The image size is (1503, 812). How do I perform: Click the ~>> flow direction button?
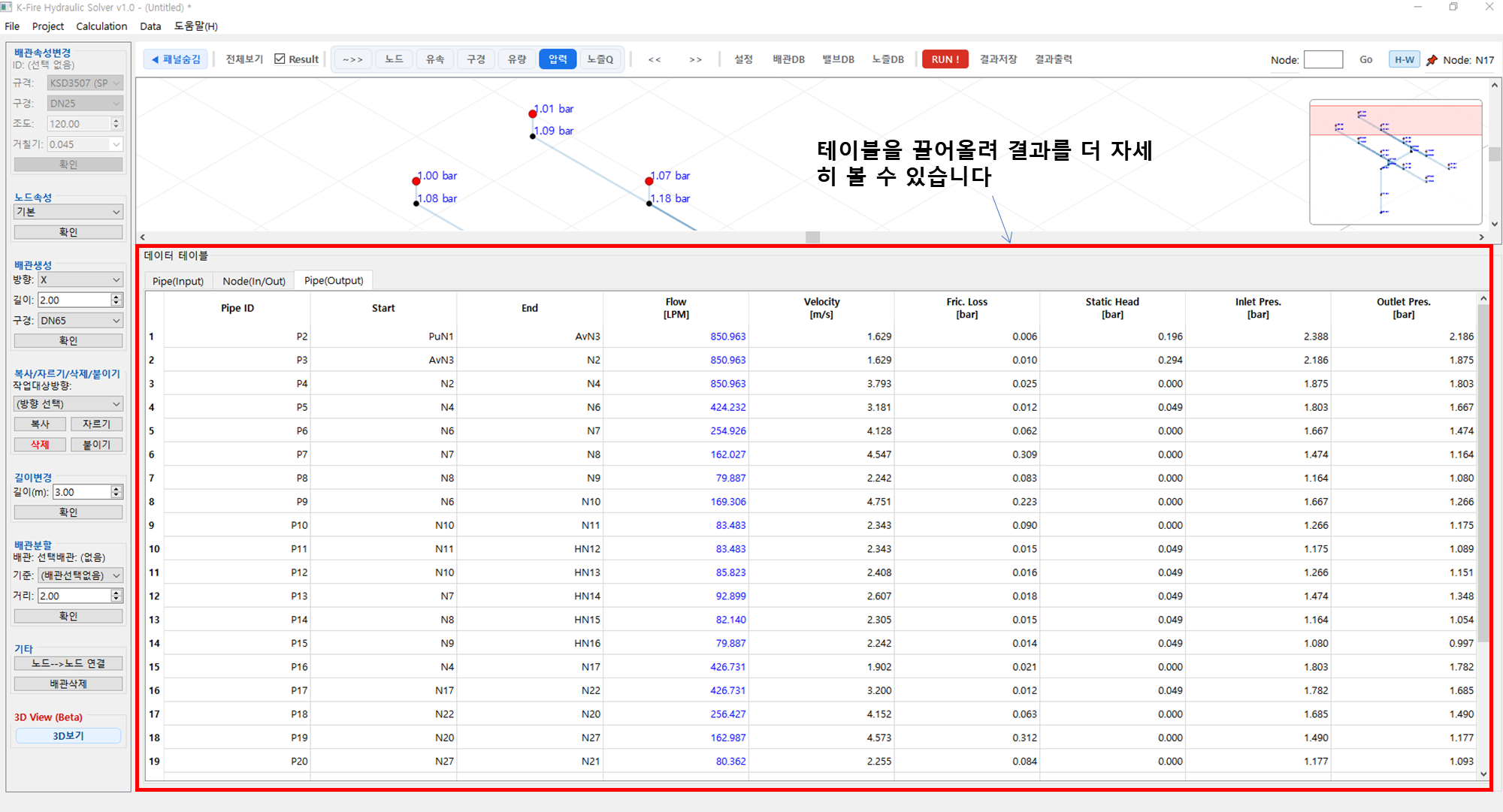352,59
